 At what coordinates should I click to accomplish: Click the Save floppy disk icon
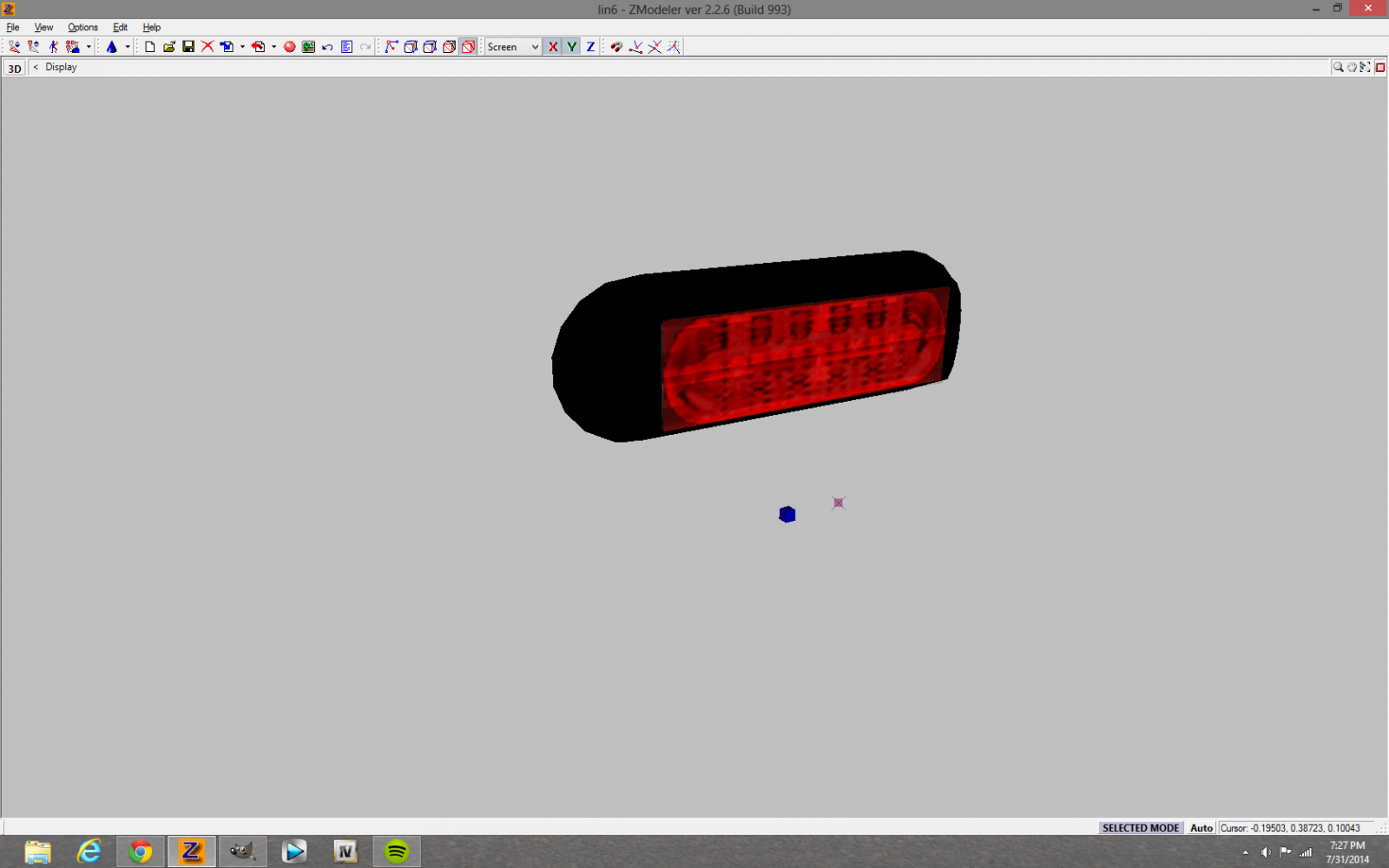(188, 47)
